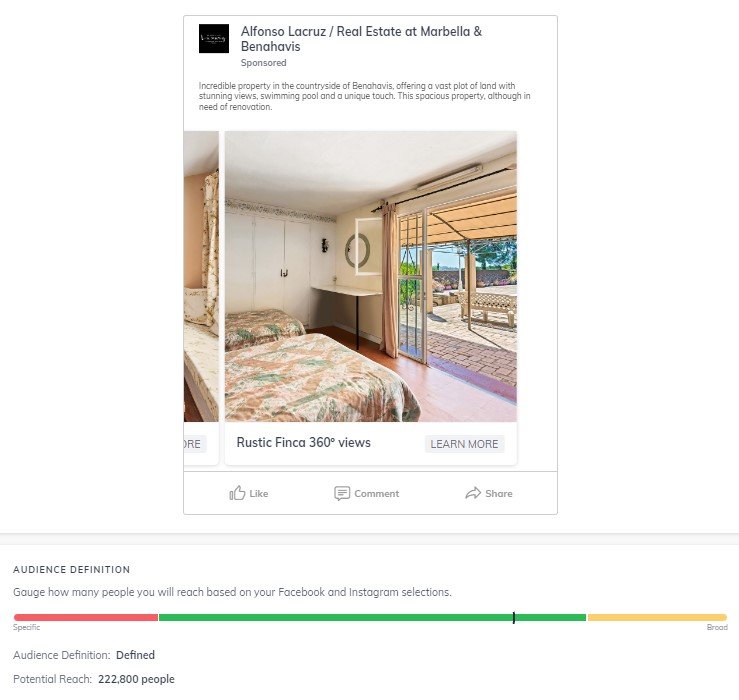Click the black page logo avatar
The height and width of the screenshot is (700, 739).
[213, 39]
